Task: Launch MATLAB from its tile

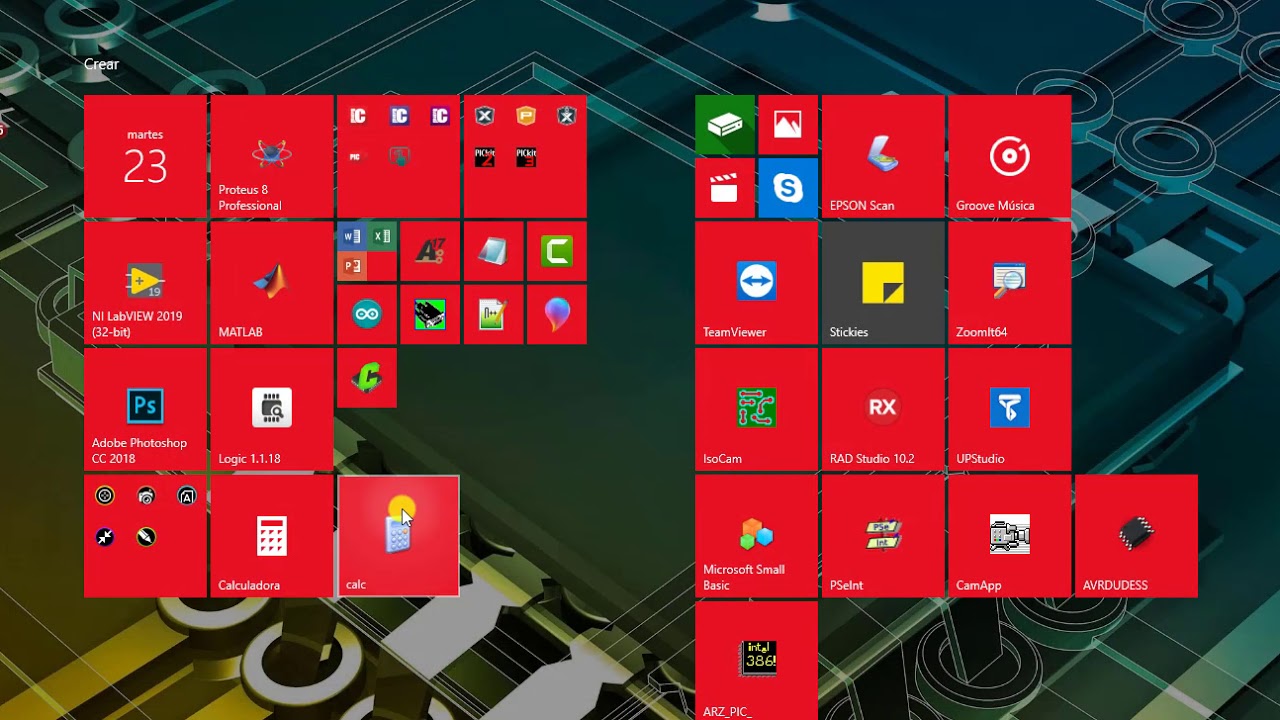Action: click(271, 283)
